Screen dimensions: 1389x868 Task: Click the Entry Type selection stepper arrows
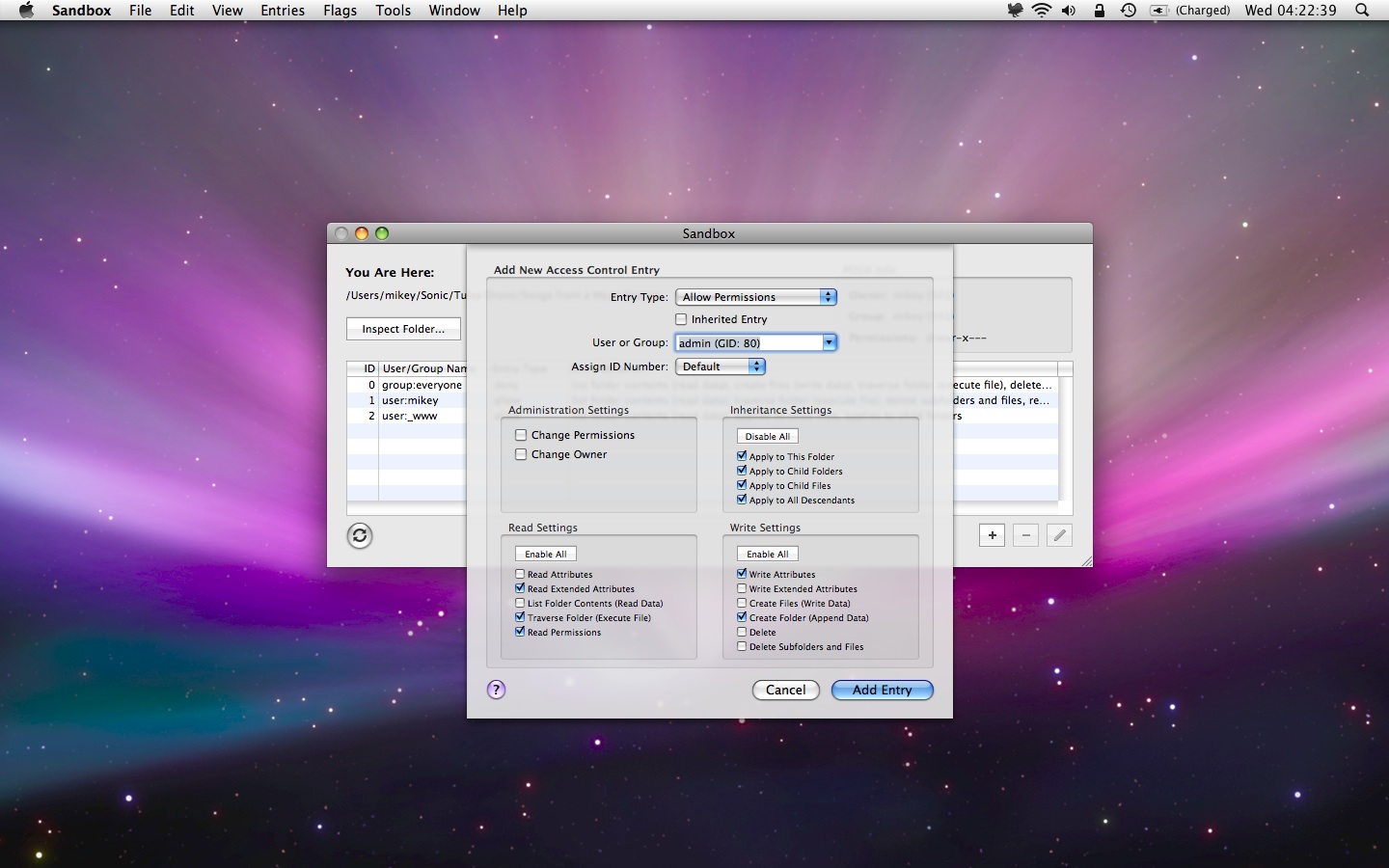coord(828,297)
